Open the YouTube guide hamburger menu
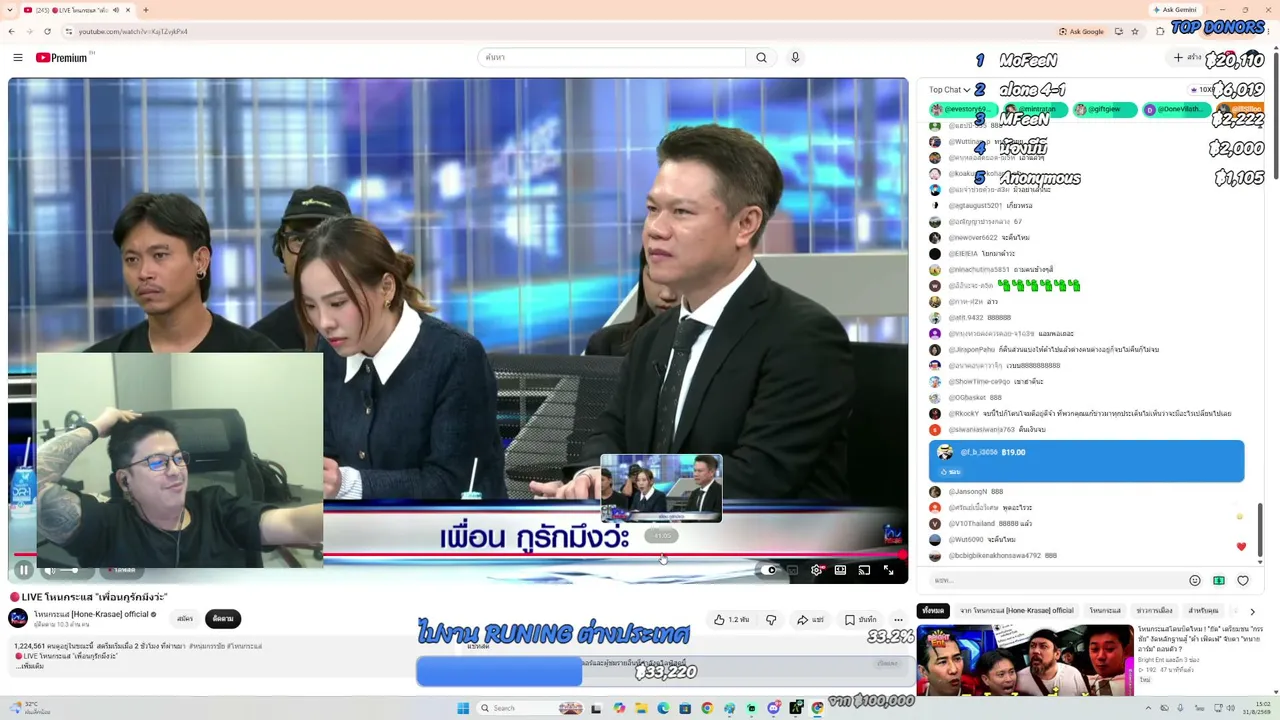The width and height of the screenshot is (1280, 720). [x=18, y=58]
